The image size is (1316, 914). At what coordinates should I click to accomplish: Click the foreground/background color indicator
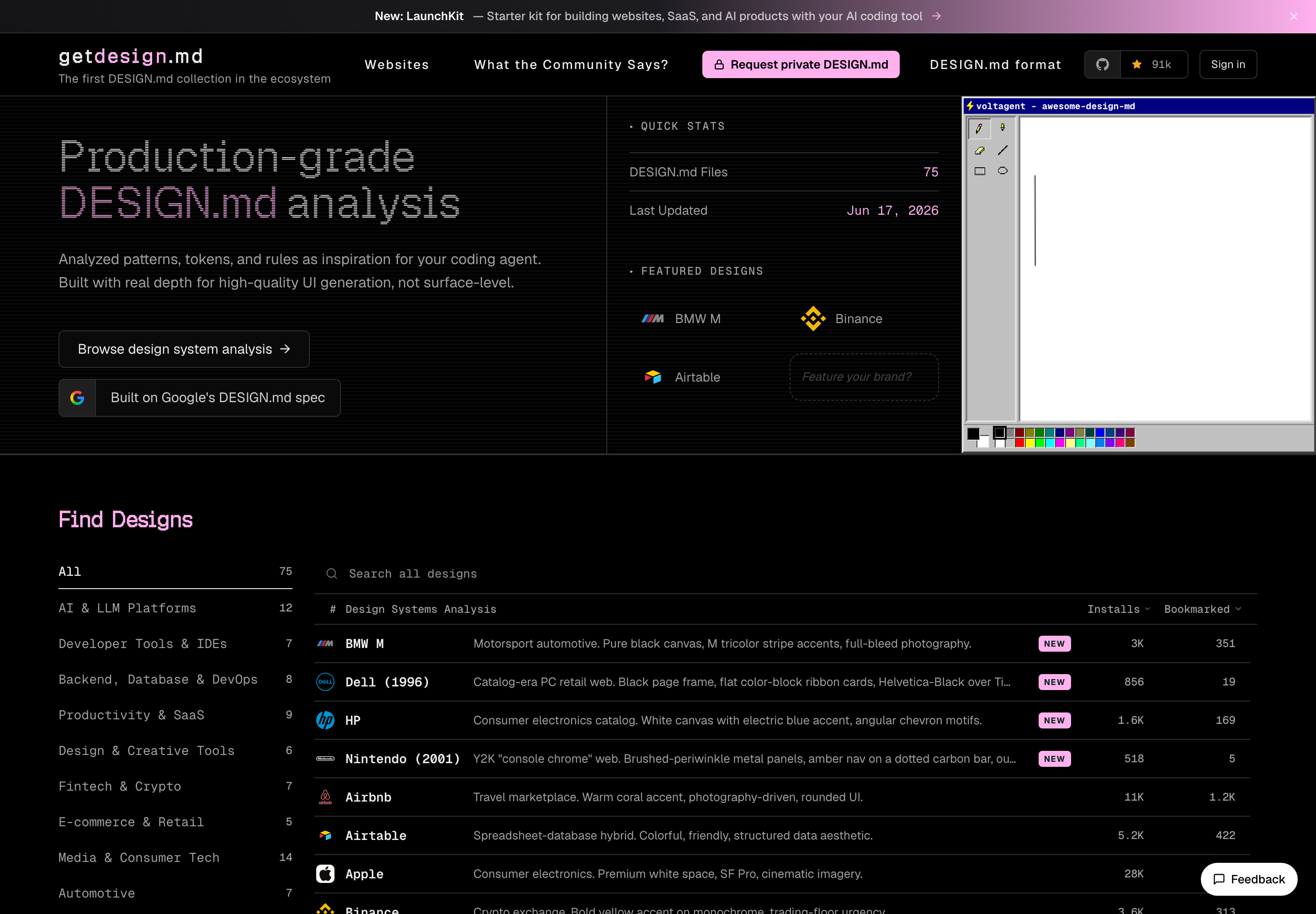click(x=978, y=437)
